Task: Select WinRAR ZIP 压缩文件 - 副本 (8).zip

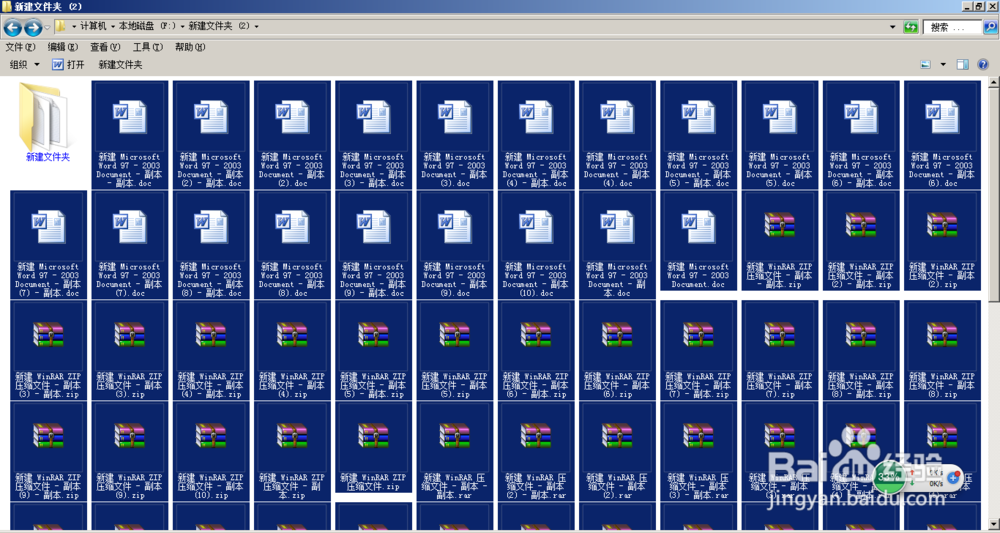Action: (x=943, y=350)
